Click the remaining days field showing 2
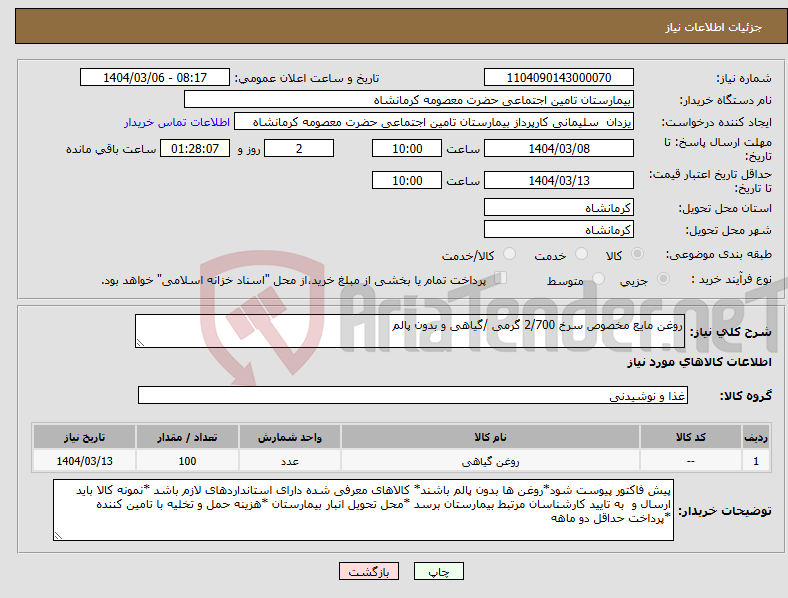The height and width of the screenshot is (598, 788). tap(299, 148)
